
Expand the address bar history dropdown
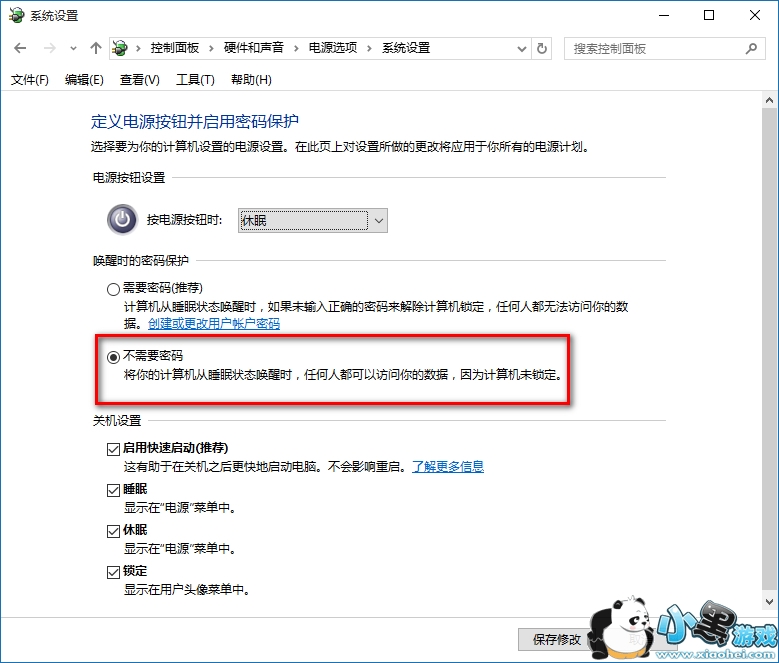(x=522, y=49)
